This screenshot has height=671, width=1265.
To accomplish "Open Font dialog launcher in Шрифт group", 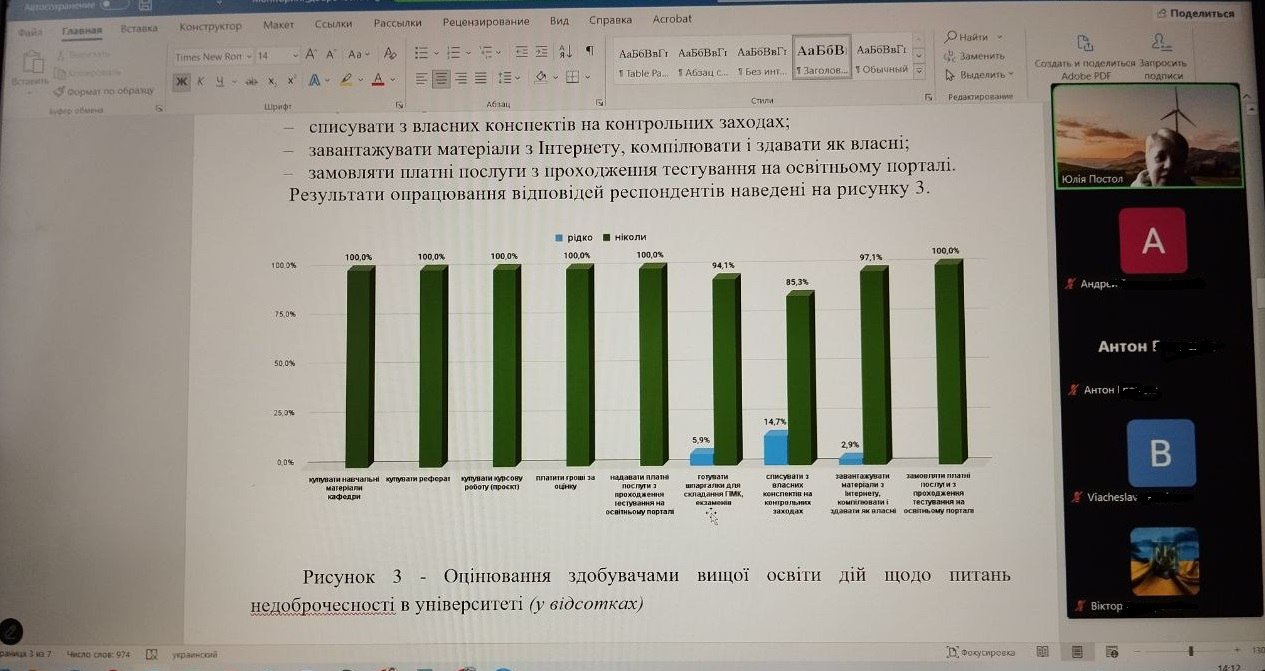I will pos(399,104).
